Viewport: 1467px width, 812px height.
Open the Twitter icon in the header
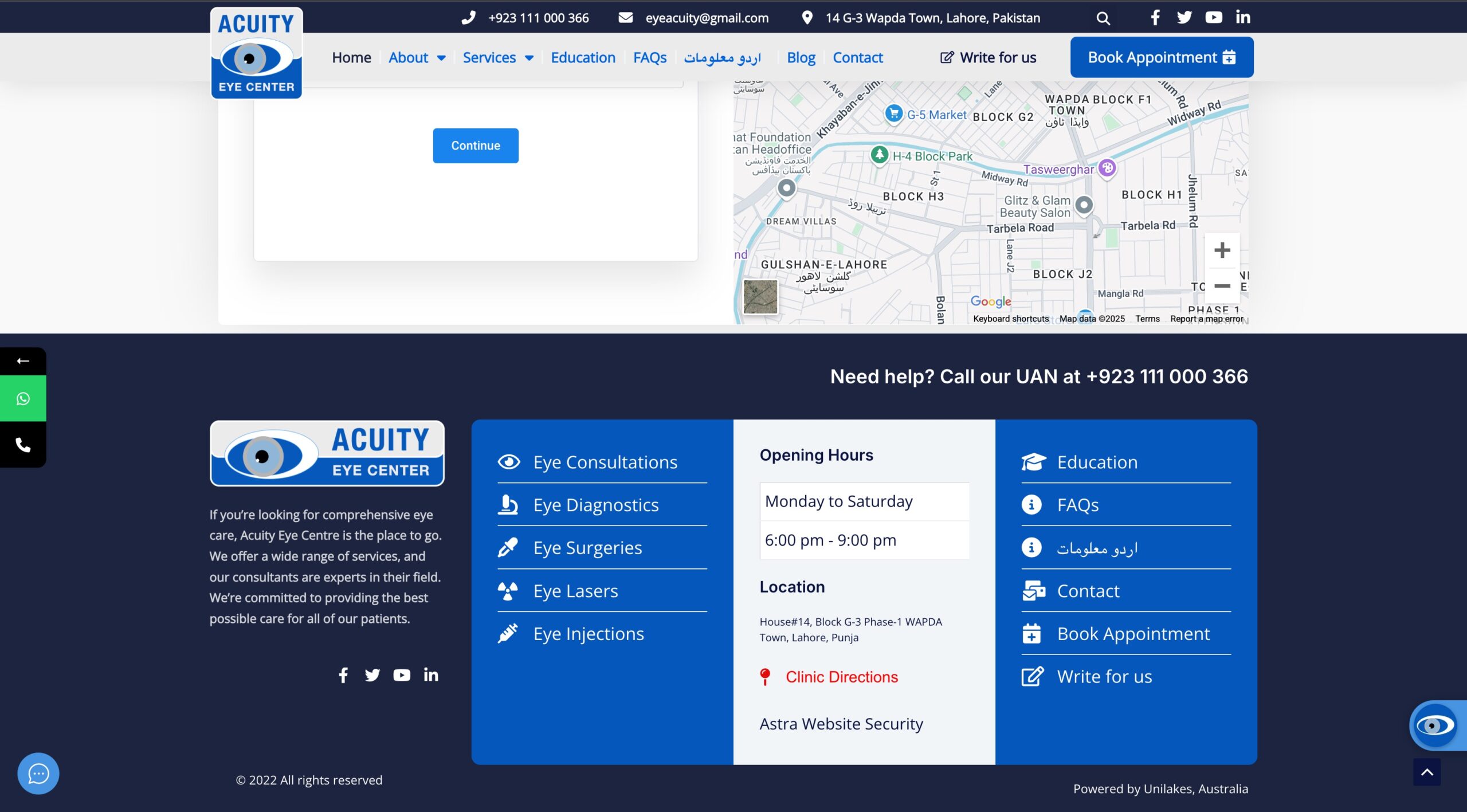coord(1184,17)
